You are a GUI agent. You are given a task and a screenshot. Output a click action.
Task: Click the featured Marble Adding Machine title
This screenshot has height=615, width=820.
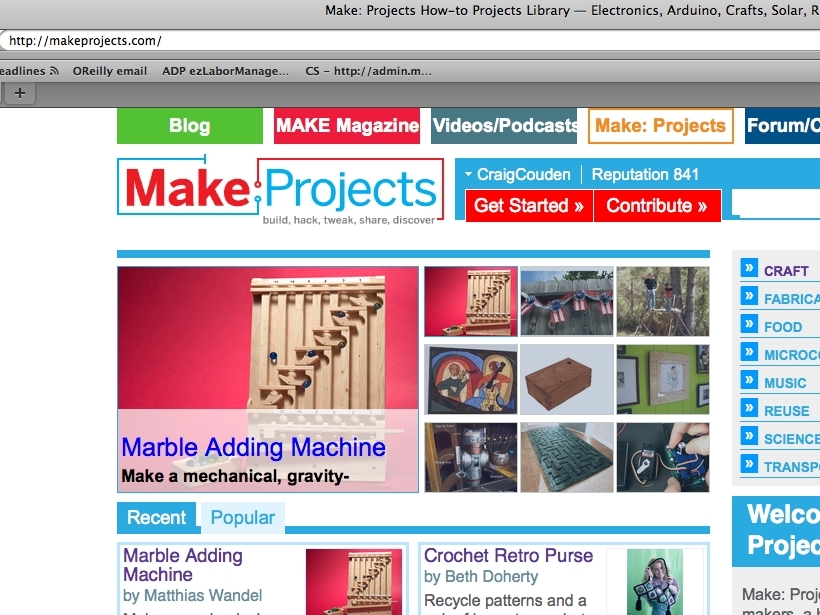point(254,447)
